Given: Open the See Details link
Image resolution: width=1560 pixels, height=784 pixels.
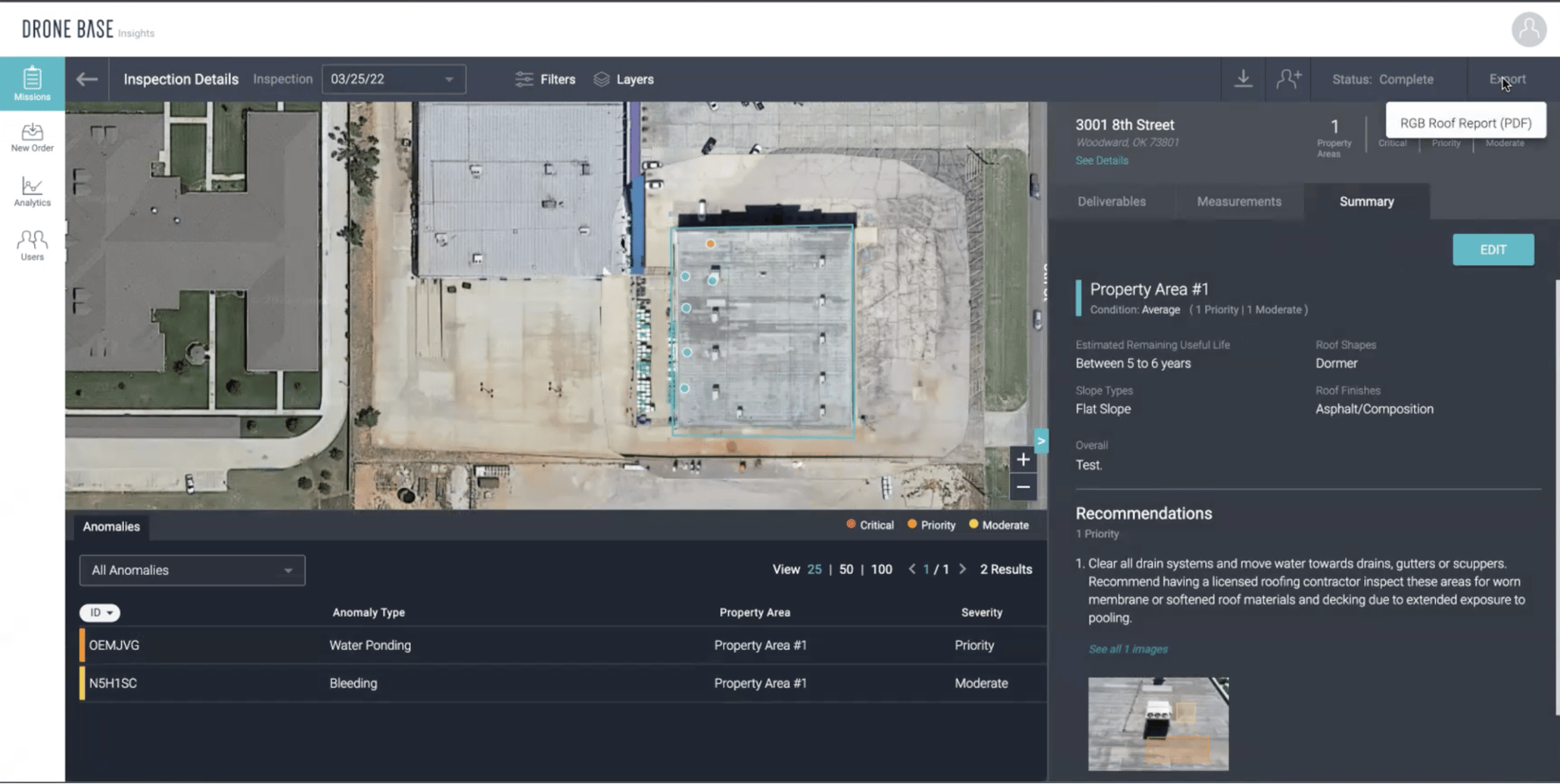Looking at the screenshot, I should (x=1102, y=160).
